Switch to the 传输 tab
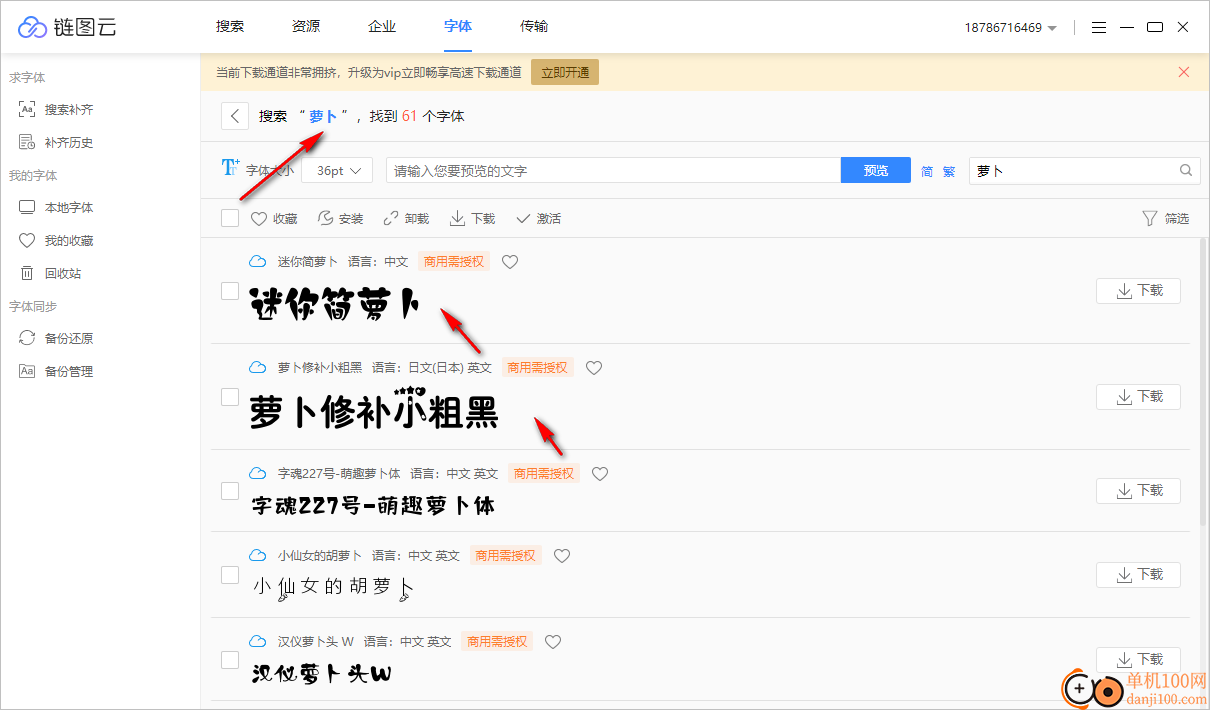 (533, 27)
